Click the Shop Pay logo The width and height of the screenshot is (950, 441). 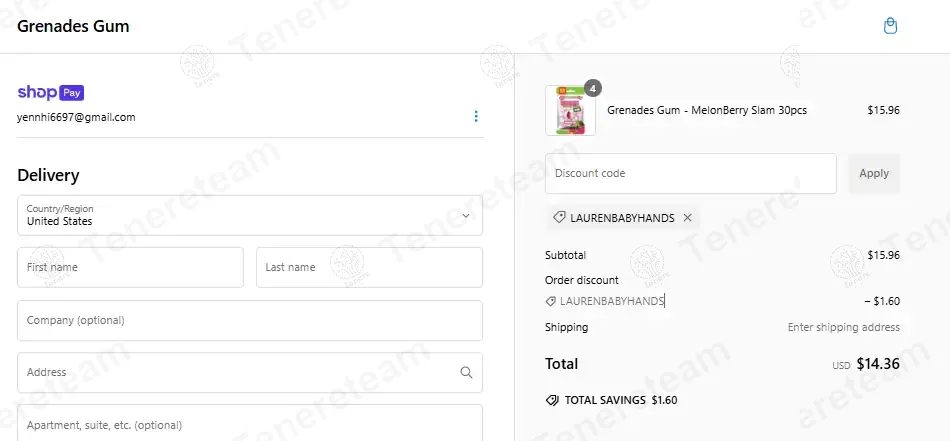[50, 93]
